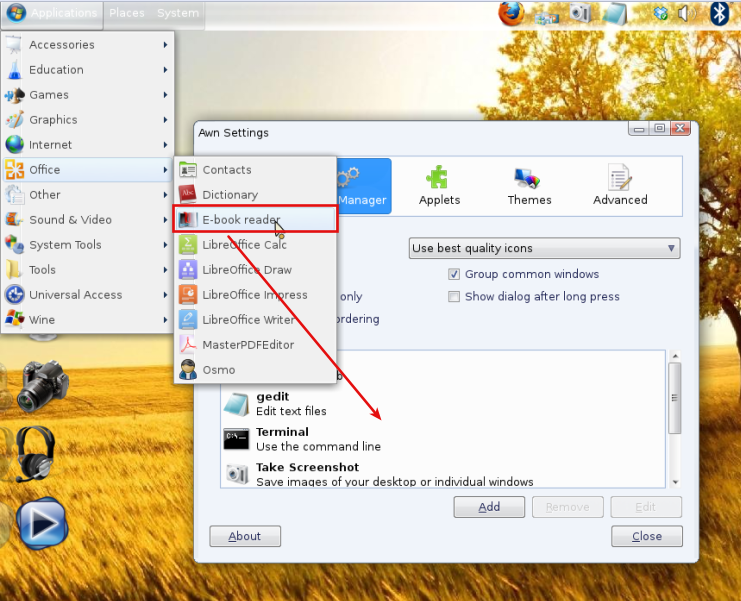Click the blue play media icon on dock
Image resolution: width=741 pixels, height=601 pixels.
tap(43, 524)
